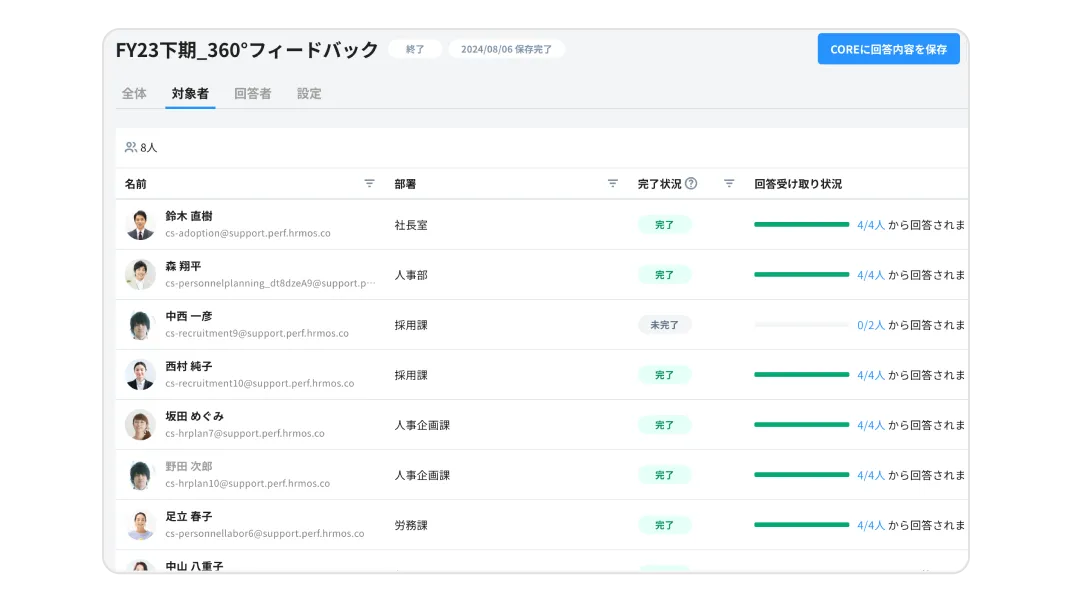Select 中西 一彦's avatar photo
The image size is (1072, 603).
pos(139,324)
